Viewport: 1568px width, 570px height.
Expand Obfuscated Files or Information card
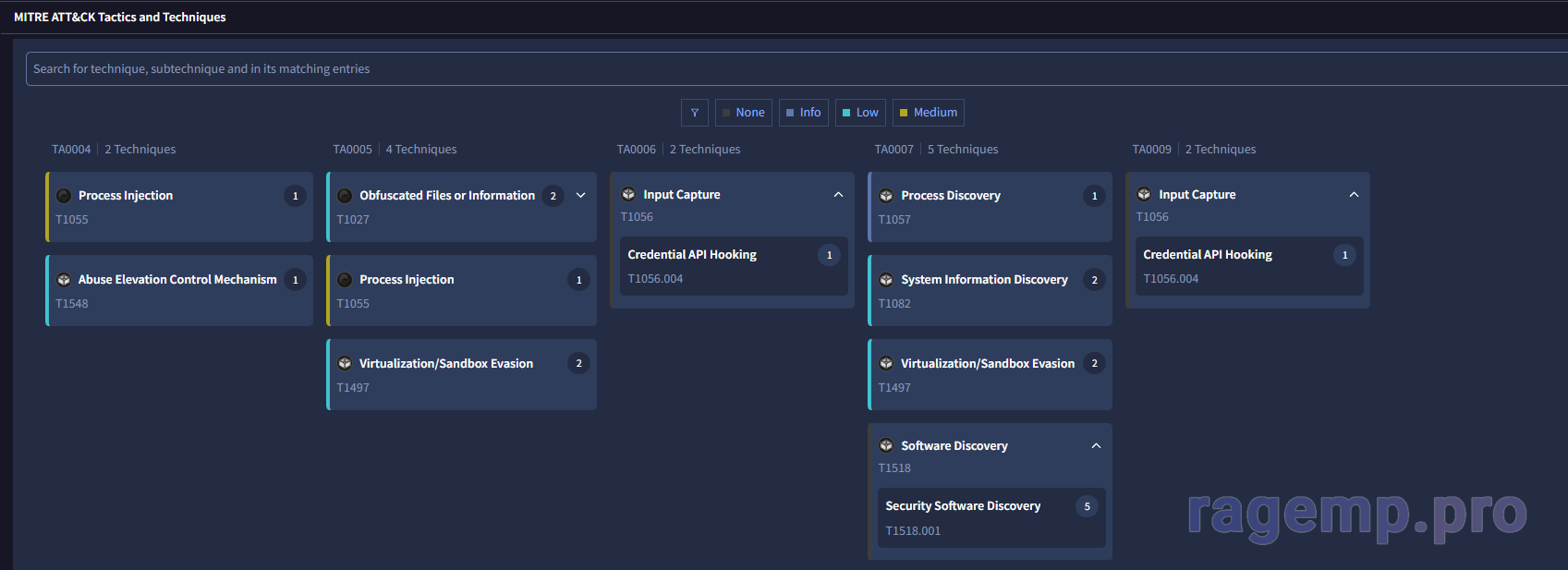581,195
